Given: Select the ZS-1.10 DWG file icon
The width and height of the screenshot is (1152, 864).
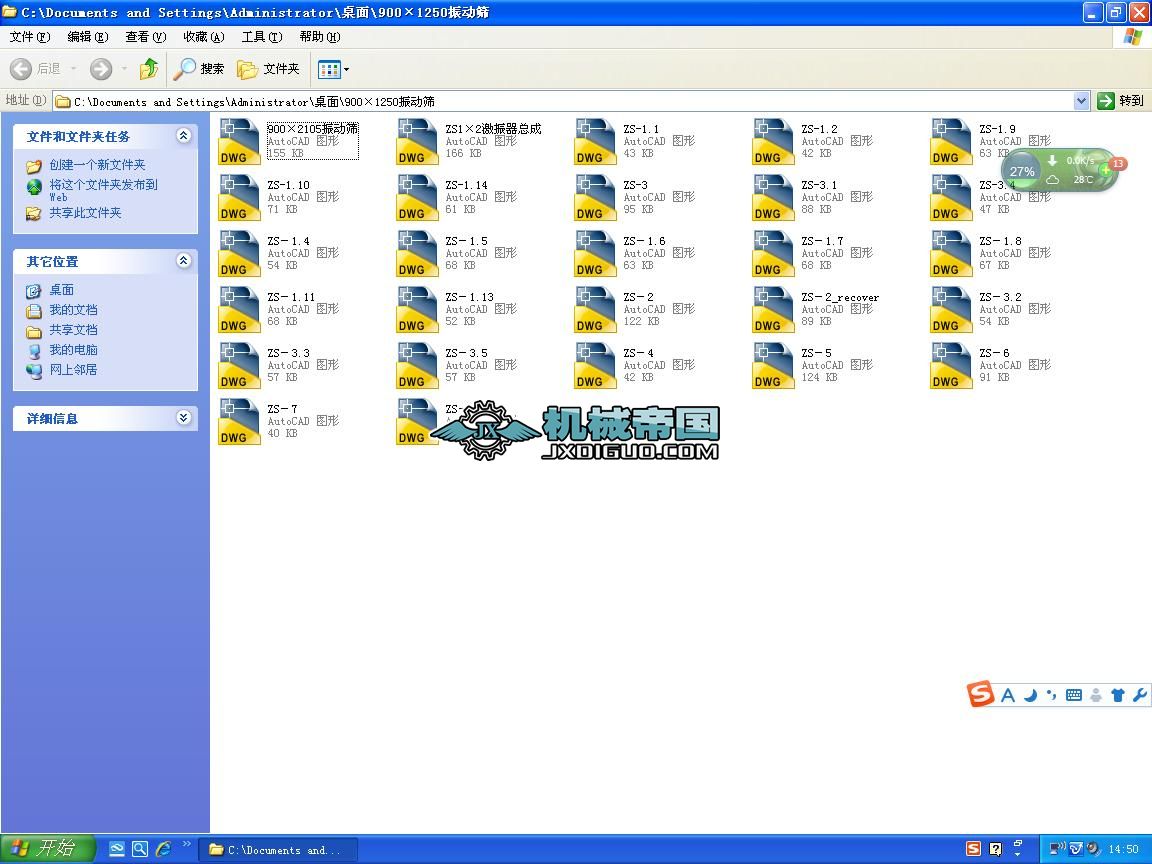Looking at the screenshot, I should point(240,198).
